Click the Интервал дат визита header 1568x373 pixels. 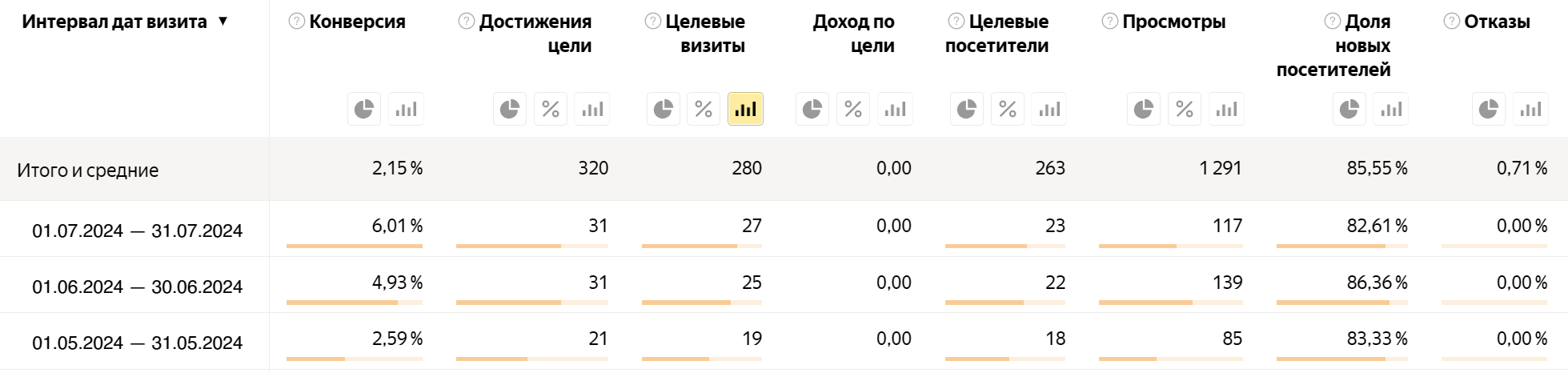[x=114, y=22]
